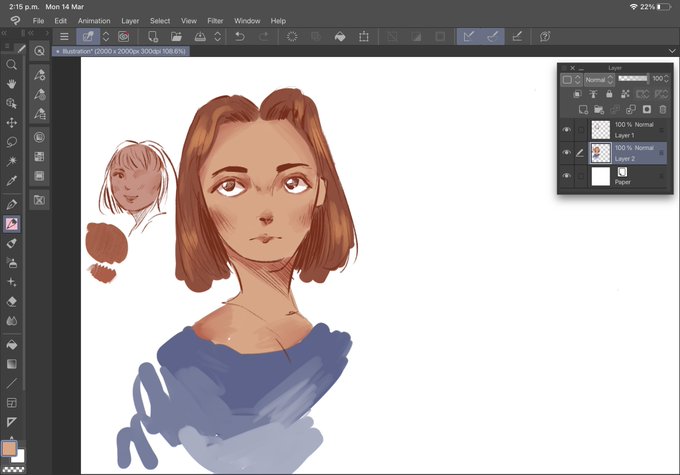Select the Hand move-canvas tool
Viewport: 680px width, 475px height.
coord(12,84)
